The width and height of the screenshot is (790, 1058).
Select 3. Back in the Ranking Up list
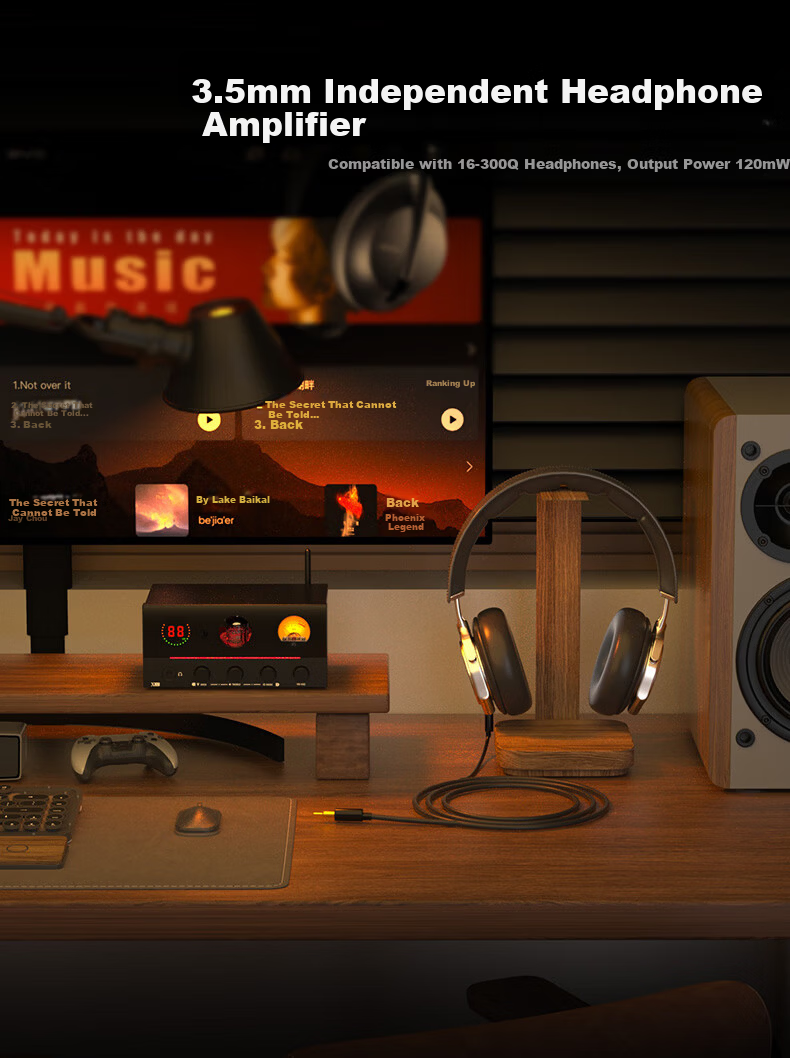tap(279, 425)
